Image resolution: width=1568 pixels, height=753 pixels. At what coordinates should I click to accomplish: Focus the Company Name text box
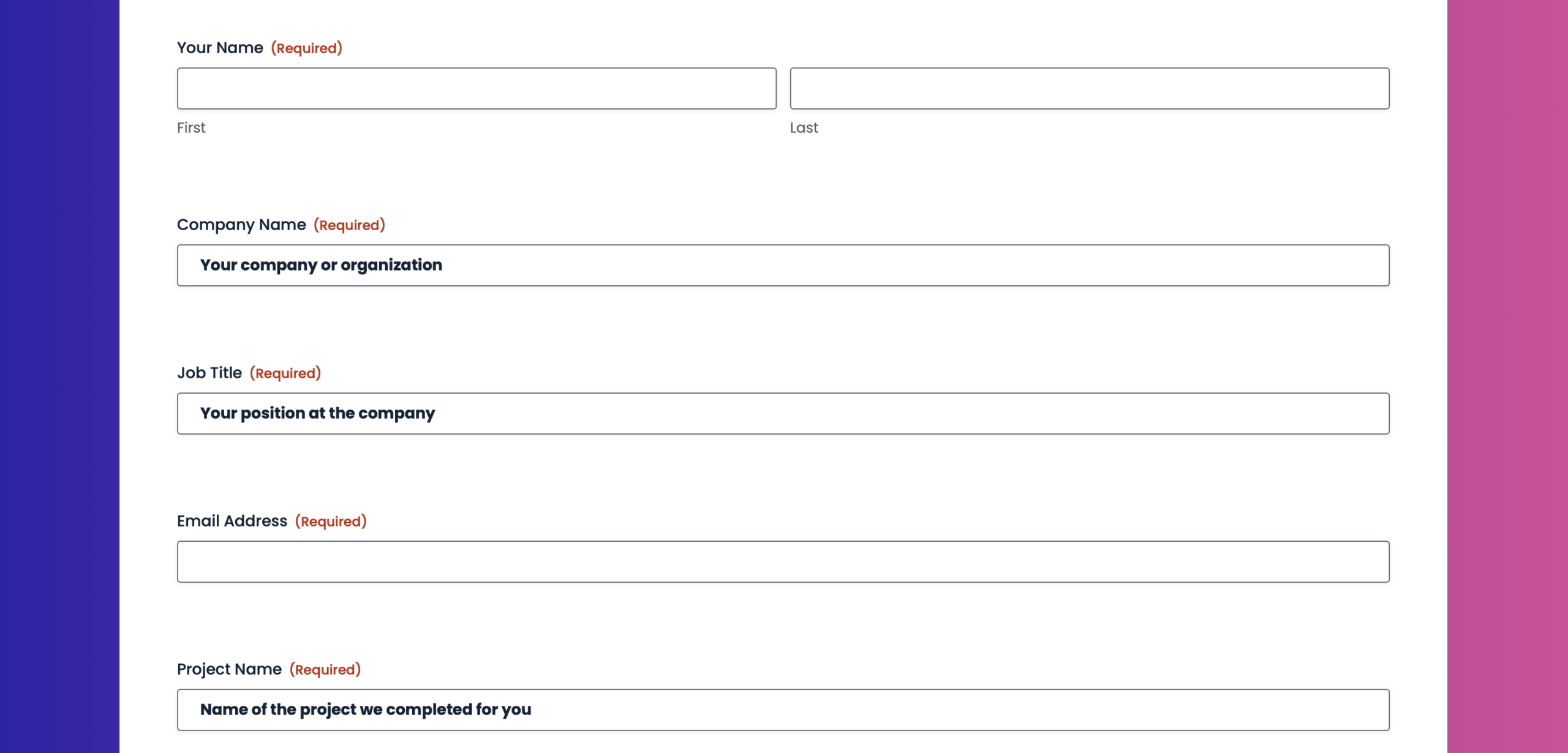pos(783,266)
